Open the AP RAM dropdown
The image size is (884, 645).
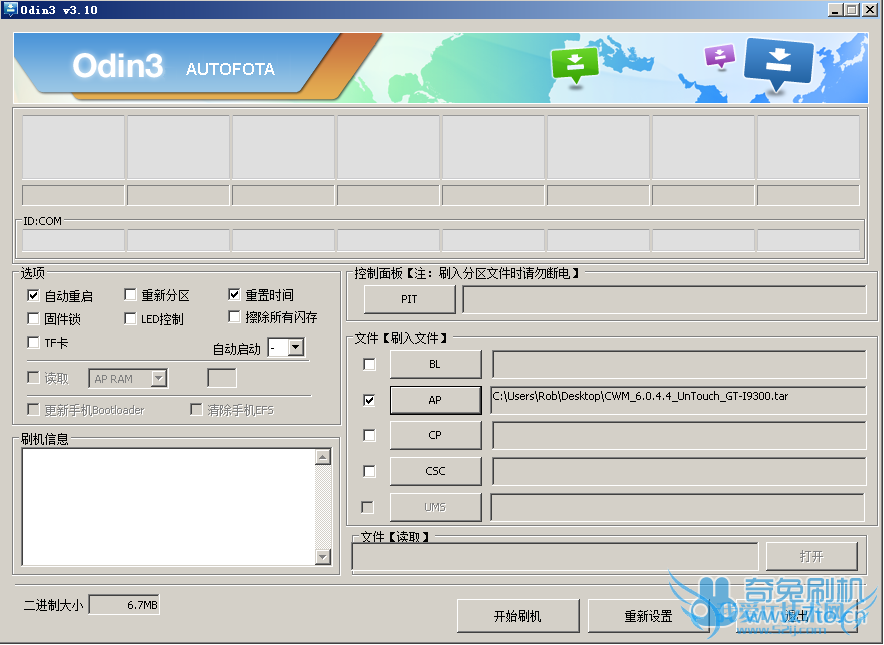pyautogui.click(x=159, y=378)
